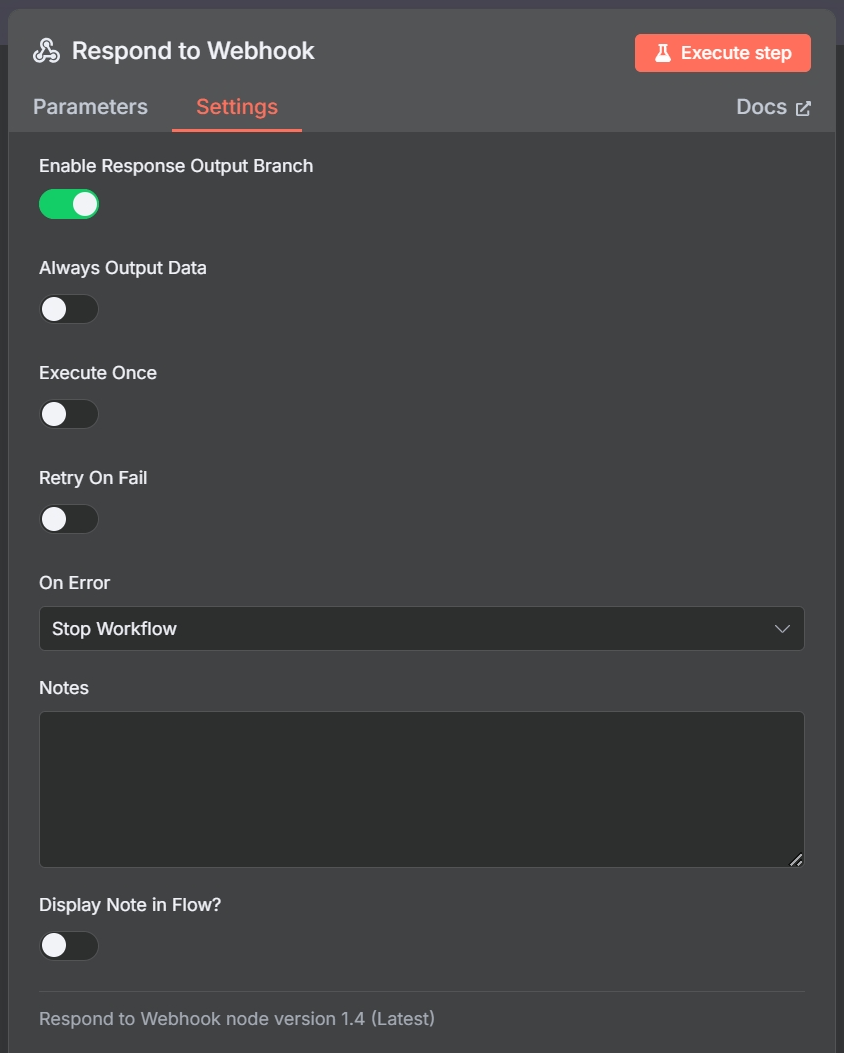Click the Notes box resize handle
Screen dimensions: 844x1053
coord(796,859)
